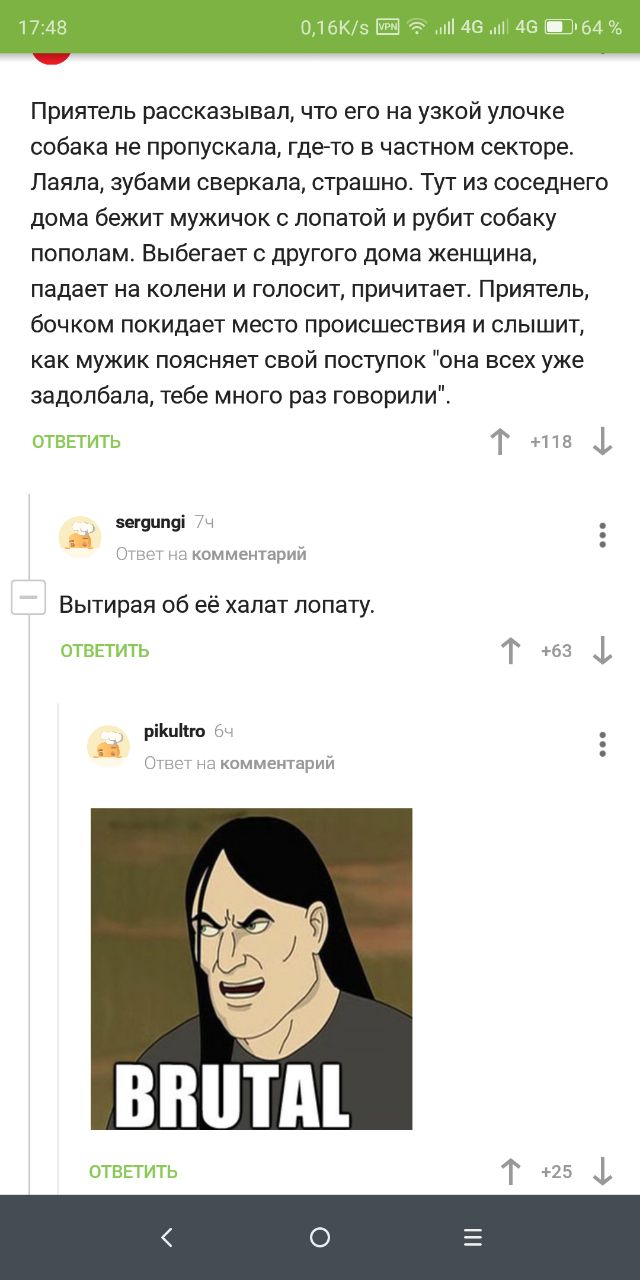The width and height of the screenshot is (640, 1280).
Task: Downvote the comment rated +118
Action: 602,442
